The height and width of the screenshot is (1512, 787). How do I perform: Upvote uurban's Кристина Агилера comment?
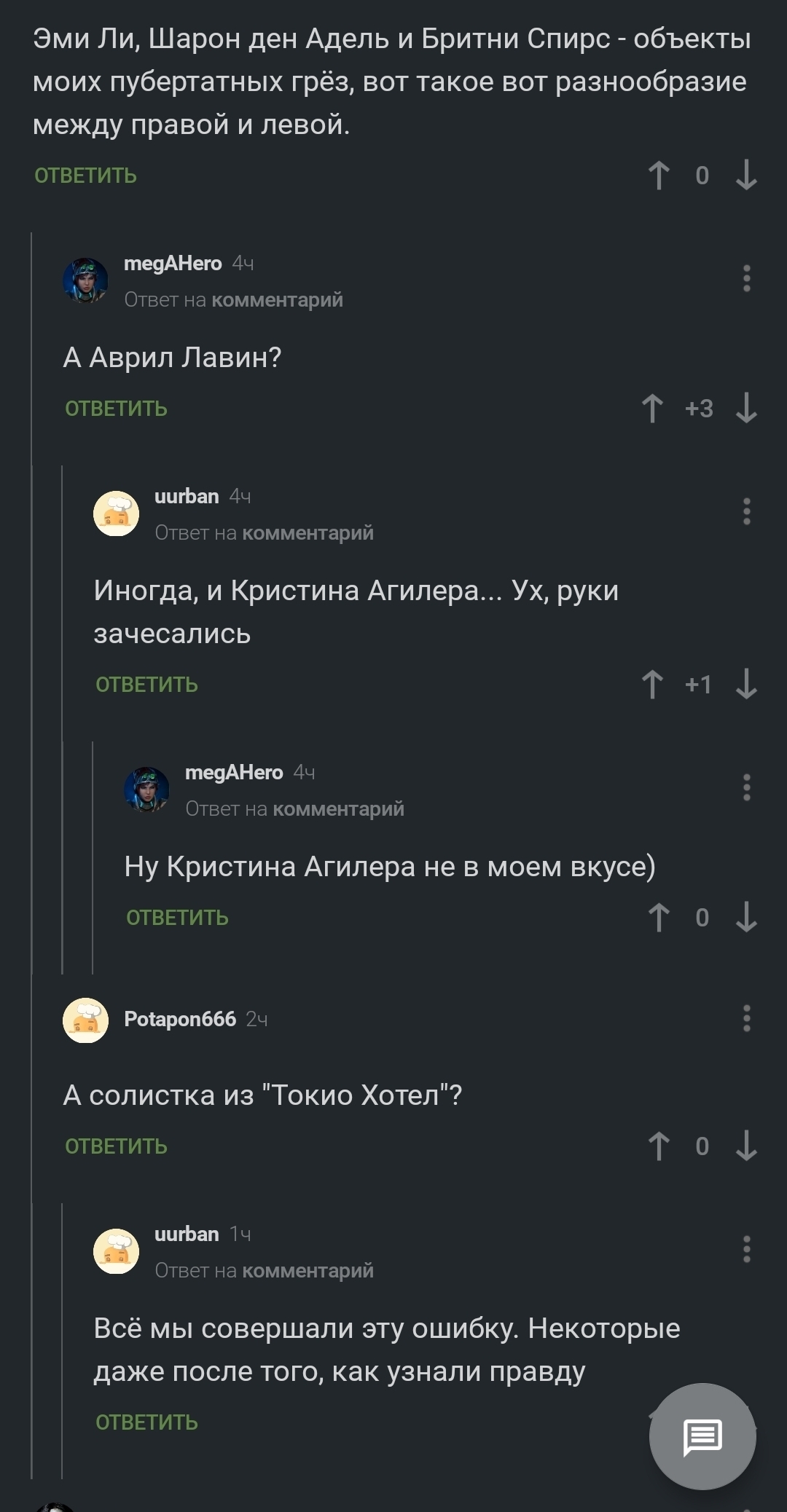tap(652, 685)
